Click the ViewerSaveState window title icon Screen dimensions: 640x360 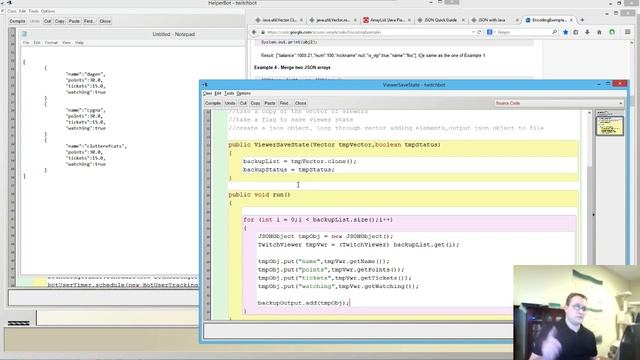point(205,84)
